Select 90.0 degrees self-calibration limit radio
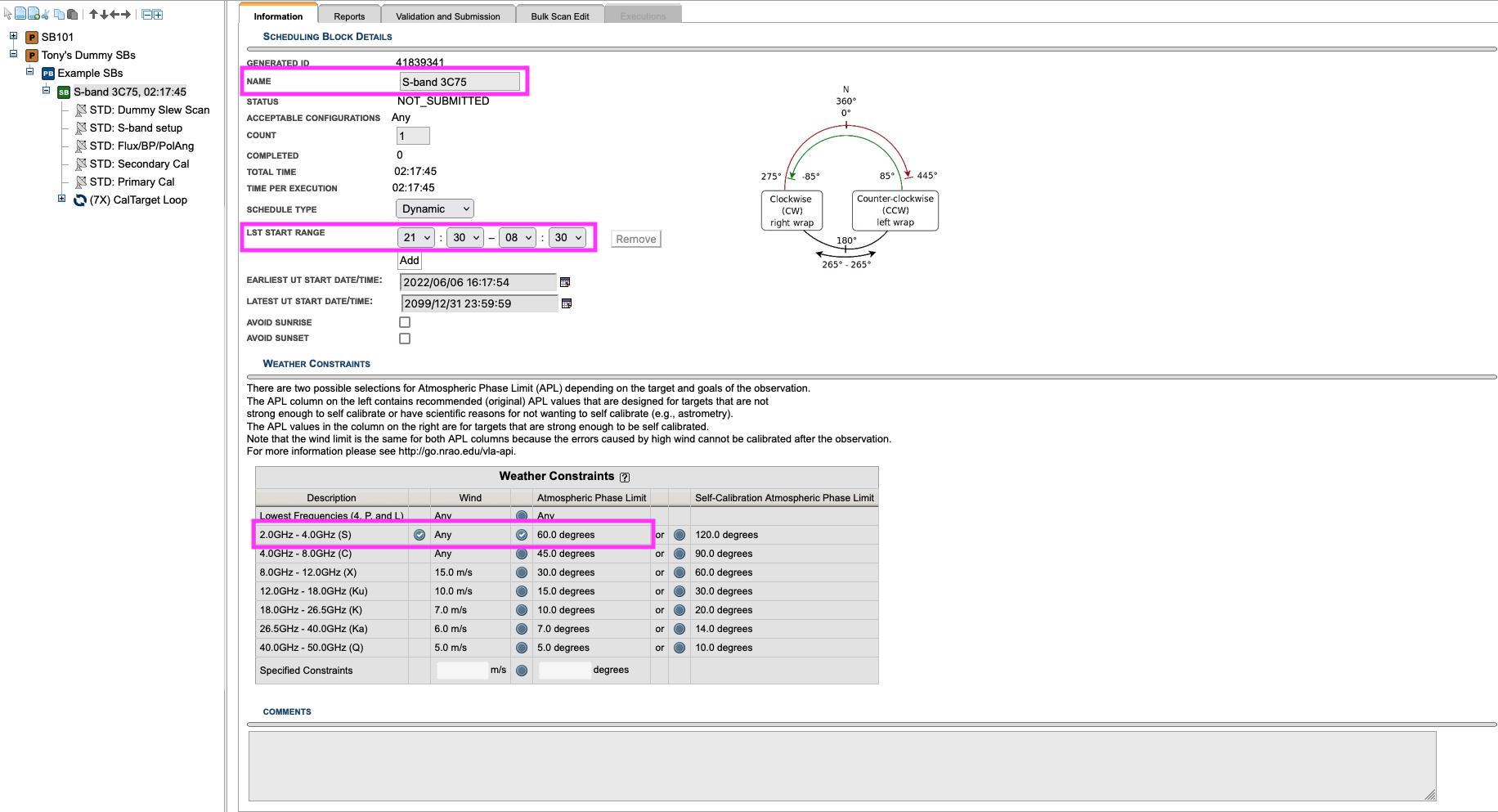1498x812 pixels. [679, 554]
